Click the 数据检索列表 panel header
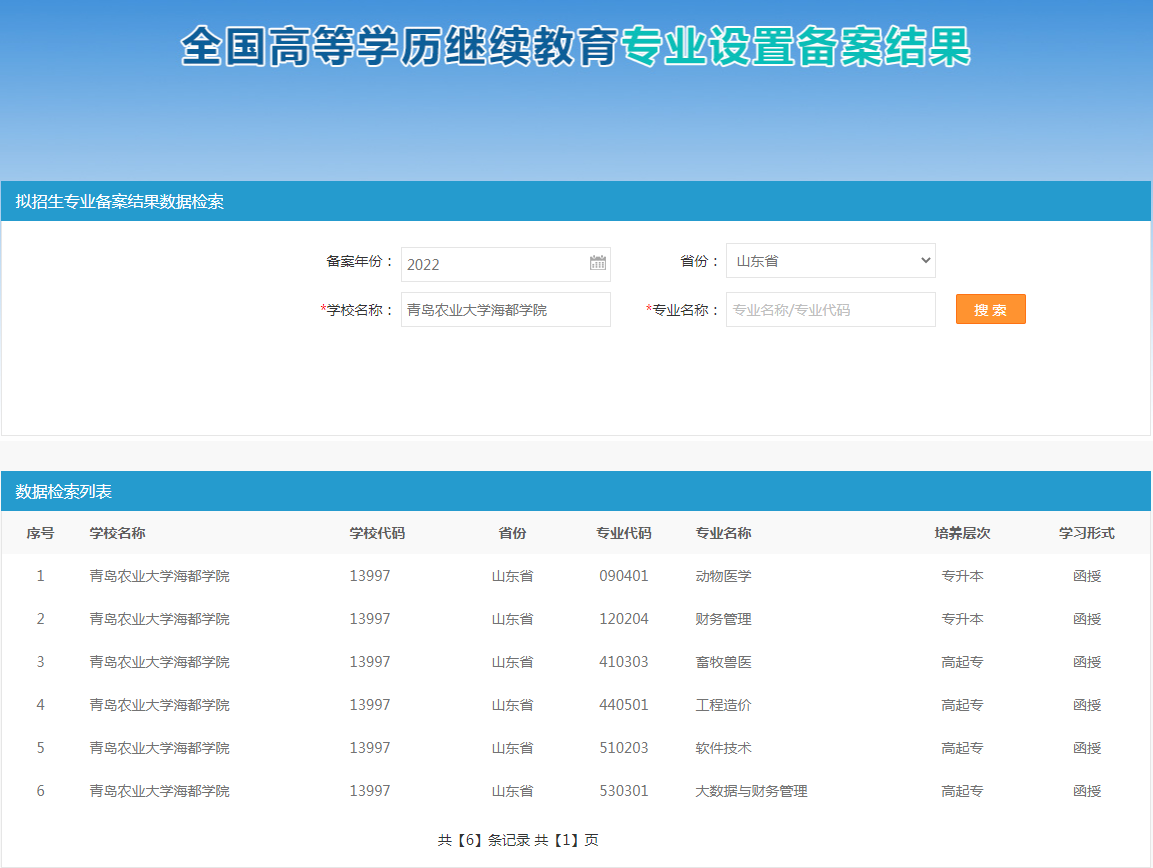The width and height of the screenshot is (1153, 868). (64, 492)
